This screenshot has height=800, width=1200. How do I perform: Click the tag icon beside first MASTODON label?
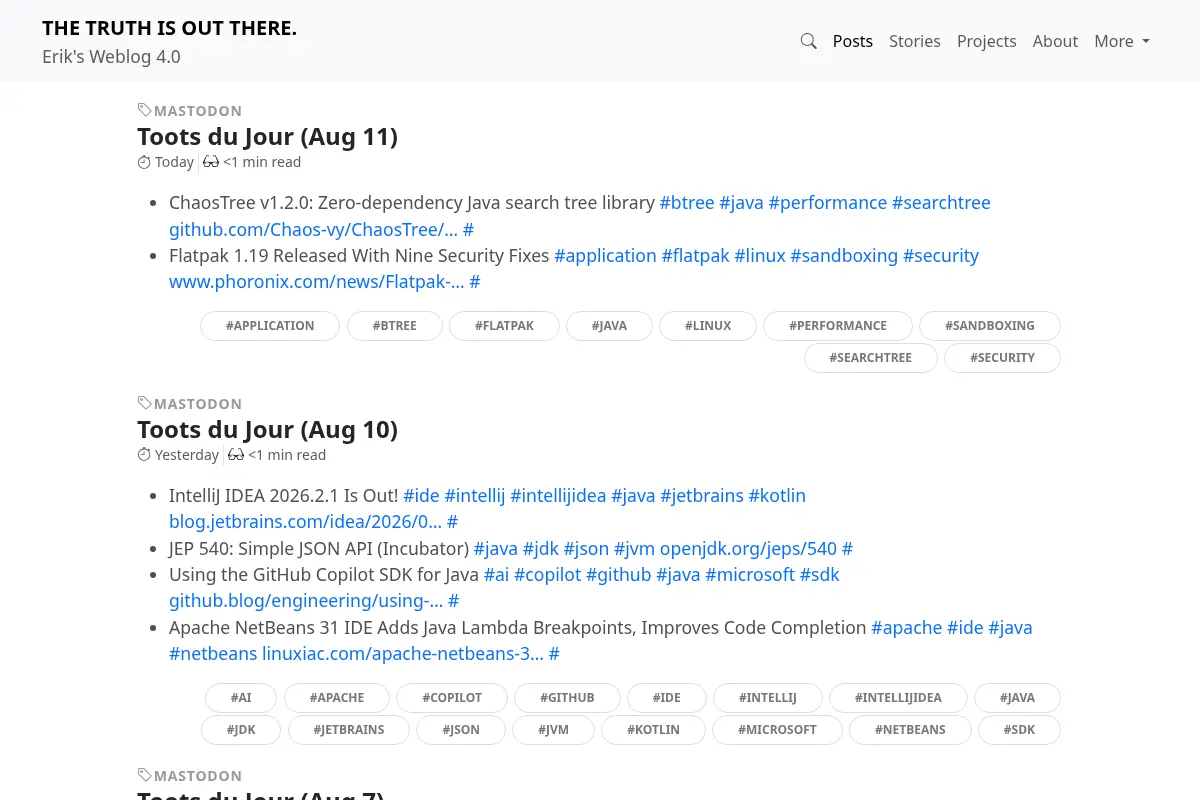click(144, 110)
